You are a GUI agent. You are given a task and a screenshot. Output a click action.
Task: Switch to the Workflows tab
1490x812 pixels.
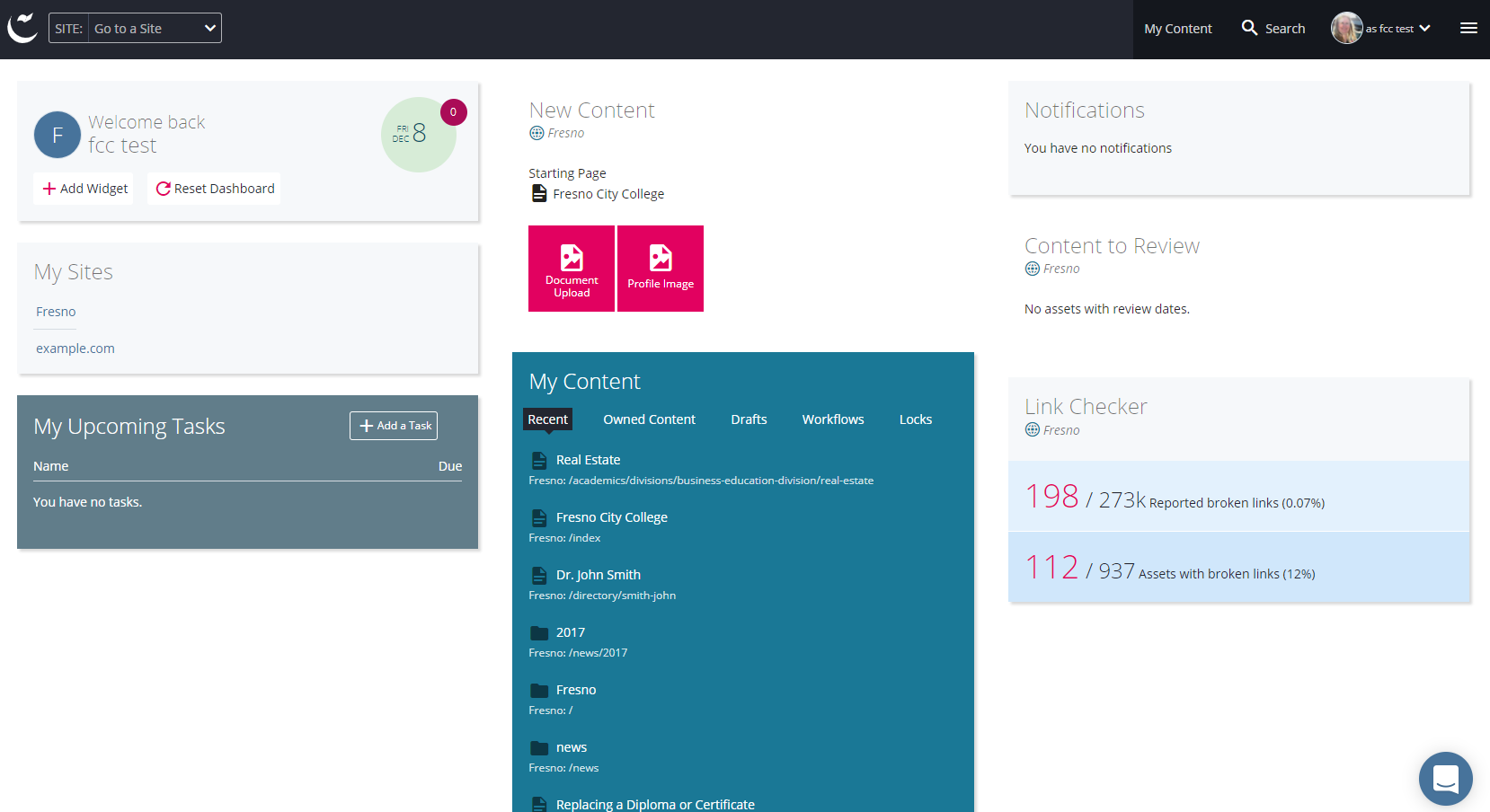[x=833, y=419]
